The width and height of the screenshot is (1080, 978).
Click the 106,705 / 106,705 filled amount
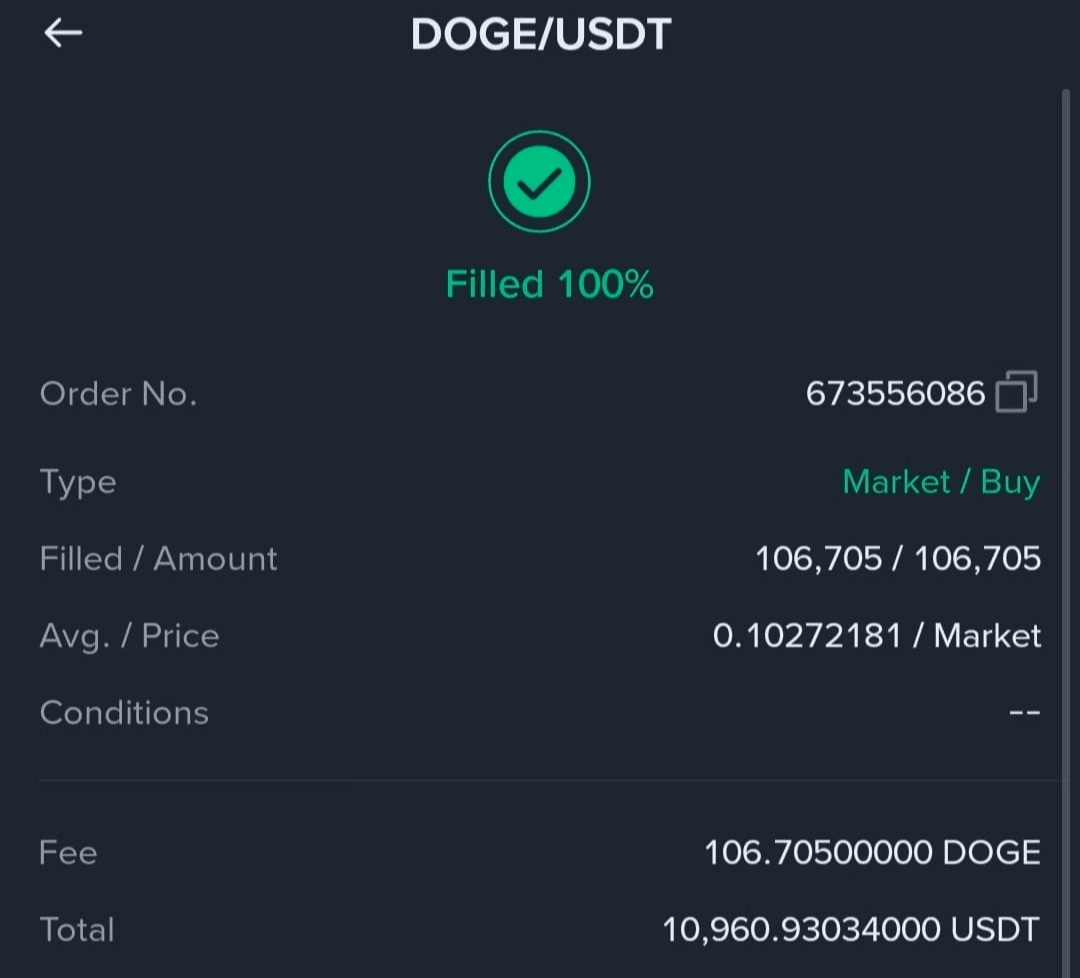[897, 558]
